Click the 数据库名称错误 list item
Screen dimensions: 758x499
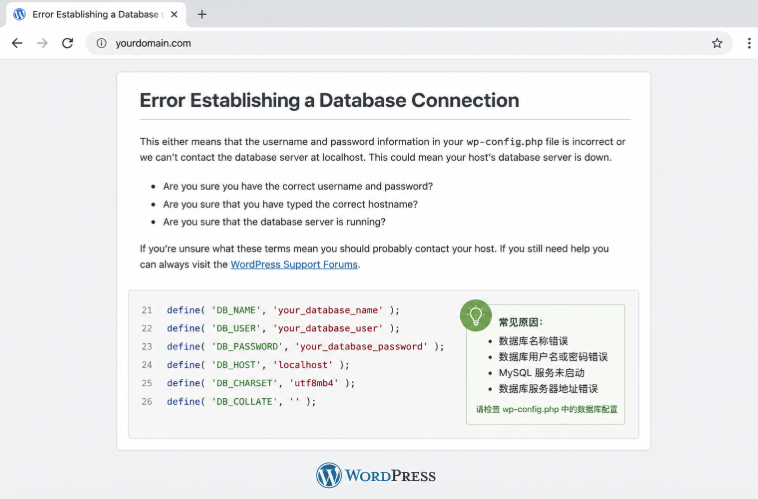[533, 341]
